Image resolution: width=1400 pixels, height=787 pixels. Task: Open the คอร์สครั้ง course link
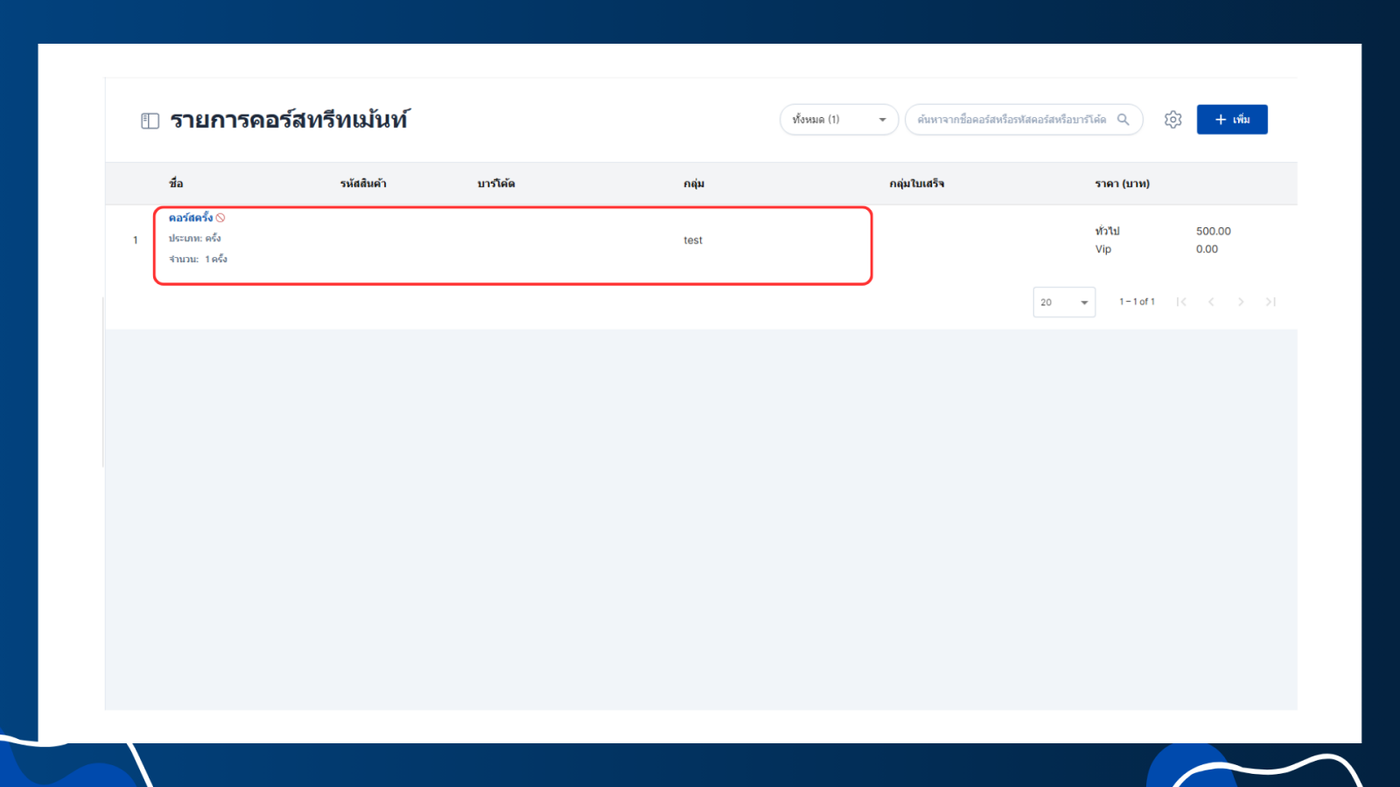point(190,217)
